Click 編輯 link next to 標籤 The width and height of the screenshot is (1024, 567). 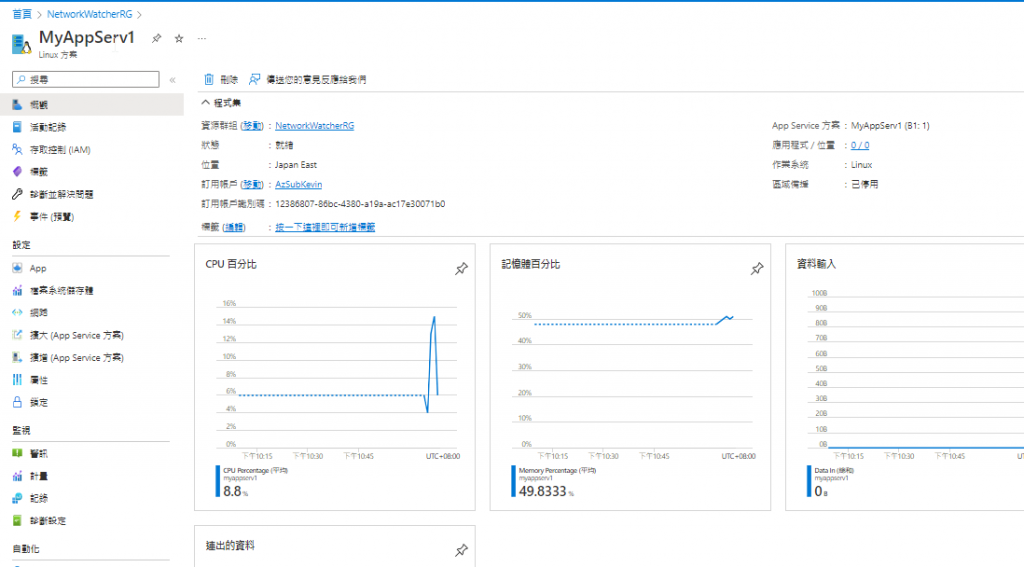click(x=234, y=227)
